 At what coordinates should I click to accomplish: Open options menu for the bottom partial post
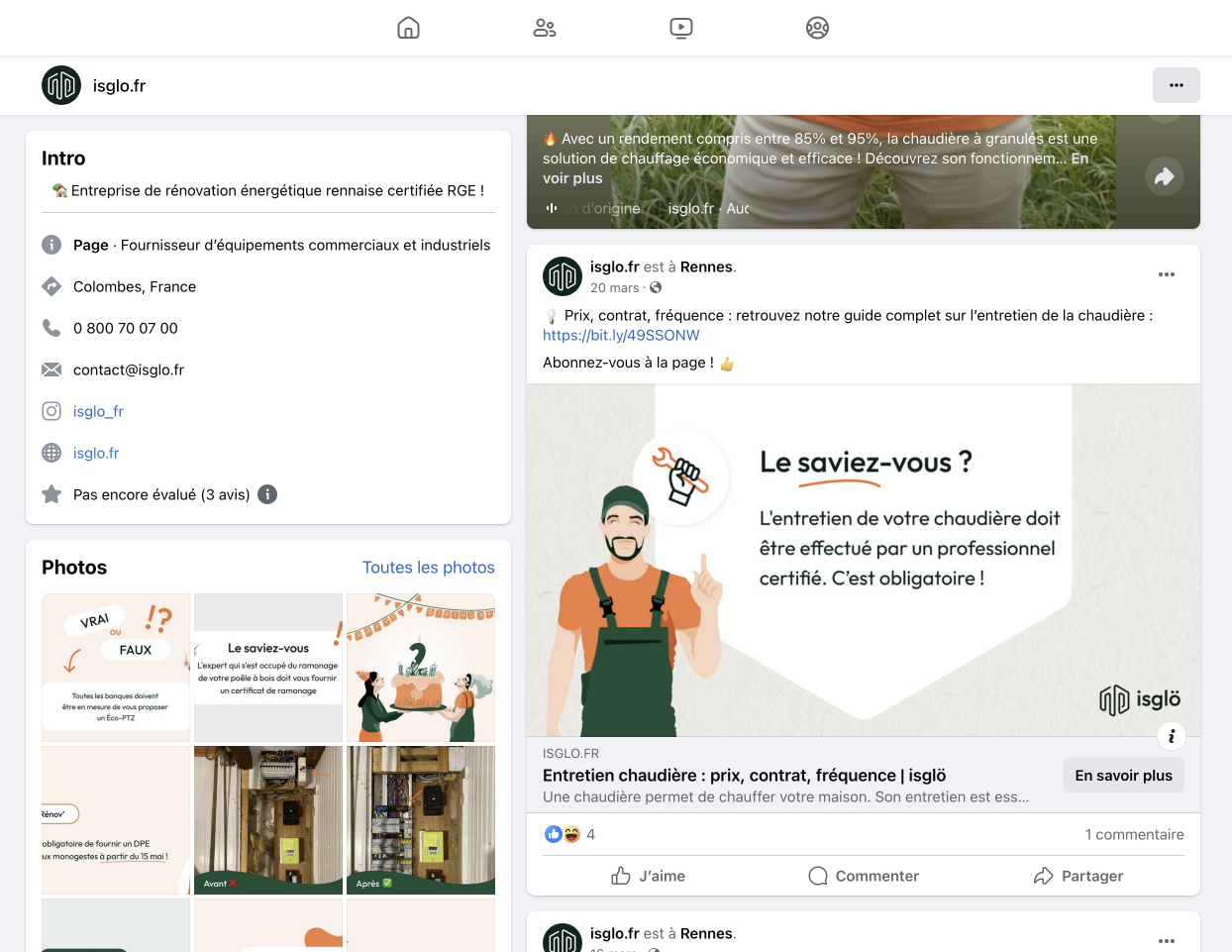[1167, 940]
